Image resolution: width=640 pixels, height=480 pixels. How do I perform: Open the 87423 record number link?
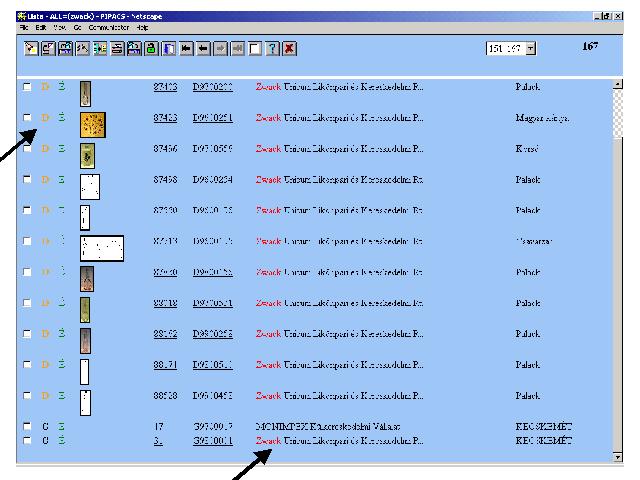165,118
